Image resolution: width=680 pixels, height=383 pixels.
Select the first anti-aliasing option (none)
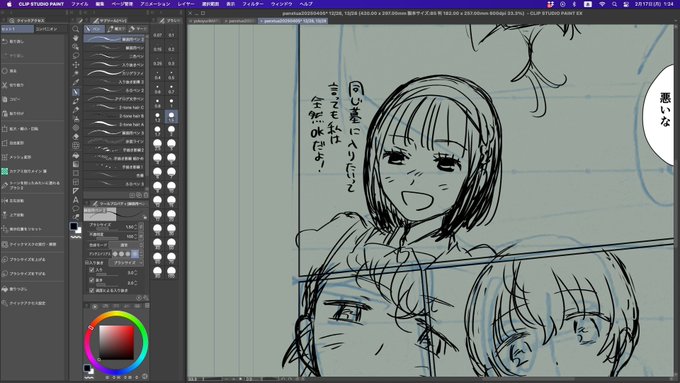(115, 254)
